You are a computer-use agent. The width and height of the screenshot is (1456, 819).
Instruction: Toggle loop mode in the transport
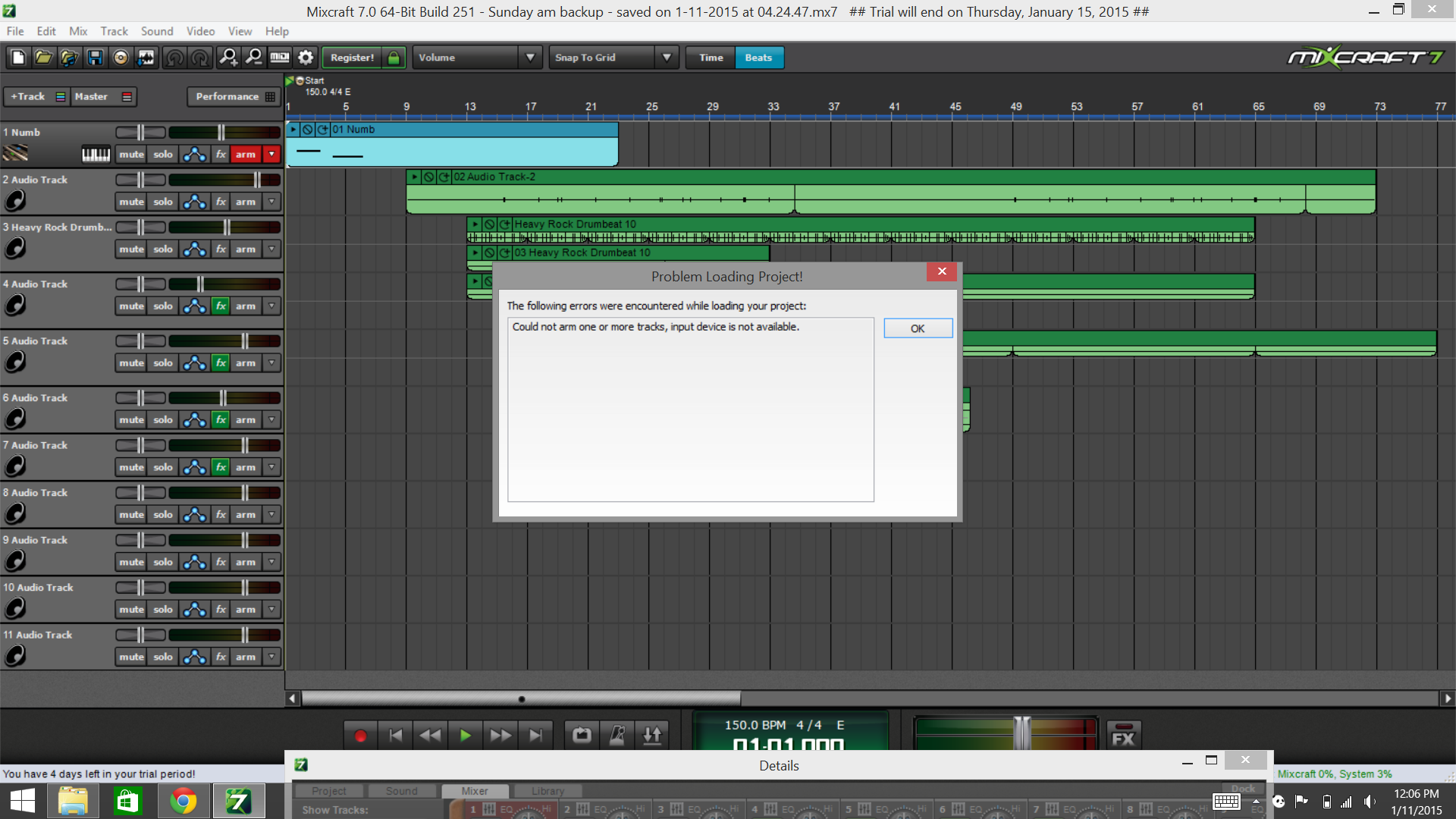(582, 736)
